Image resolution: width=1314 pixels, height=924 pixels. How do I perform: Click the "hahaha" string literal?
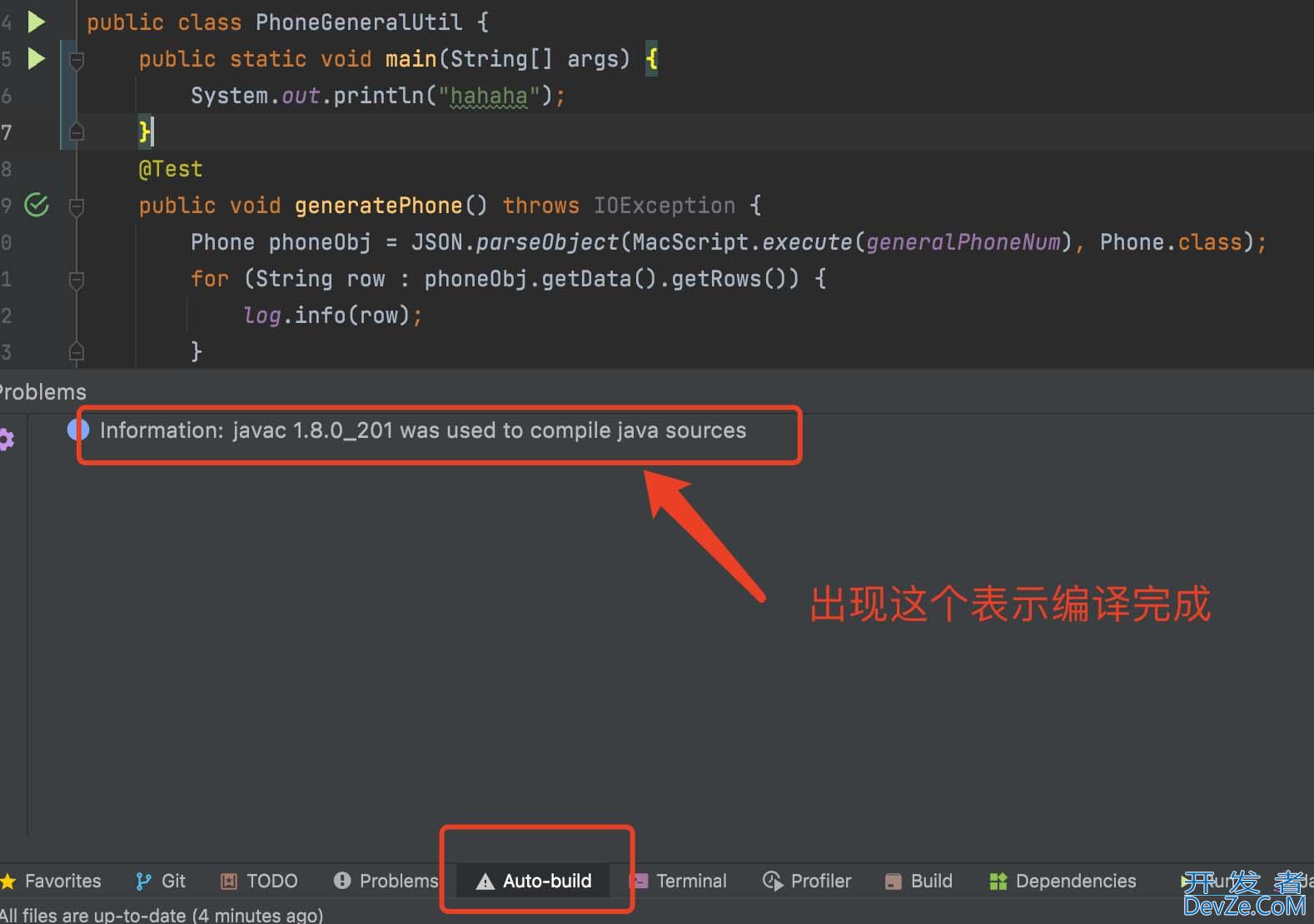point(489,96)
